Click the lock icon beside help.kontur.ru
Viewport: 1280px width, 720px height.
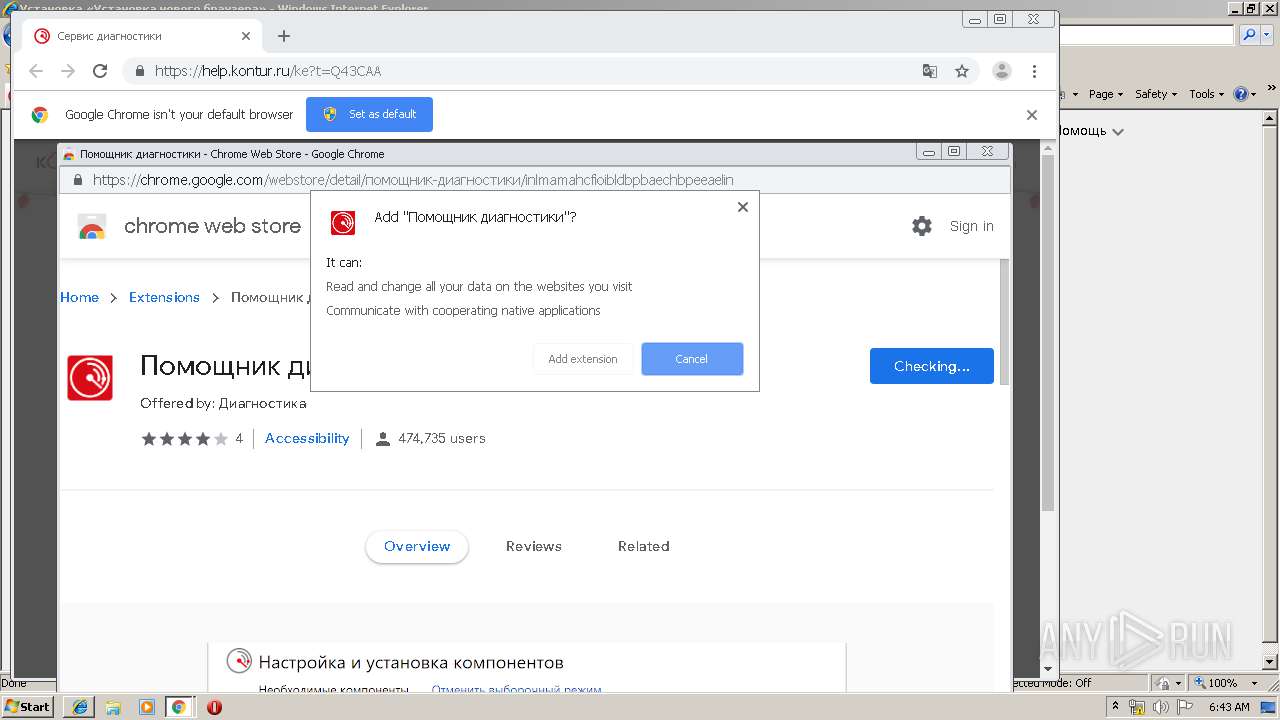(x=139, y=71)
